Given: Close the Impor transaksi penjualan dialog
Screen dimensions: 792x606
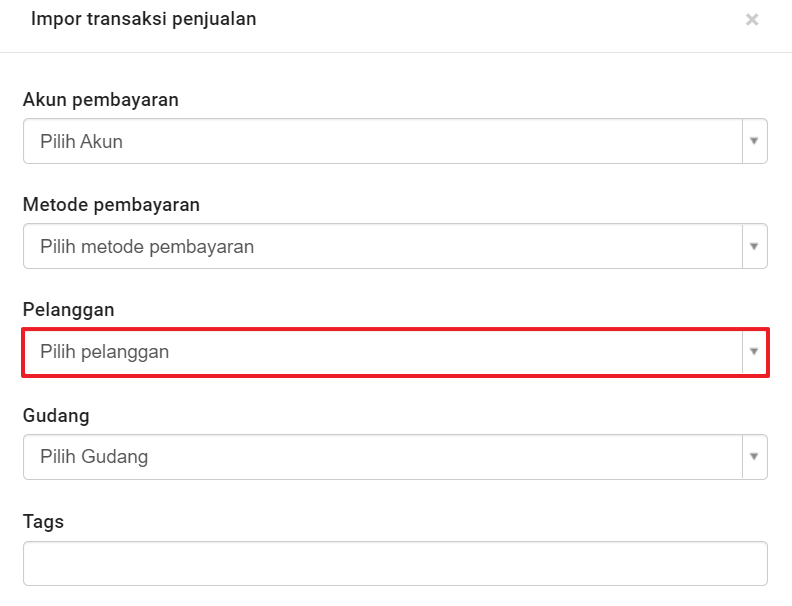Looking at the screenshot, I should click(752, 20).
